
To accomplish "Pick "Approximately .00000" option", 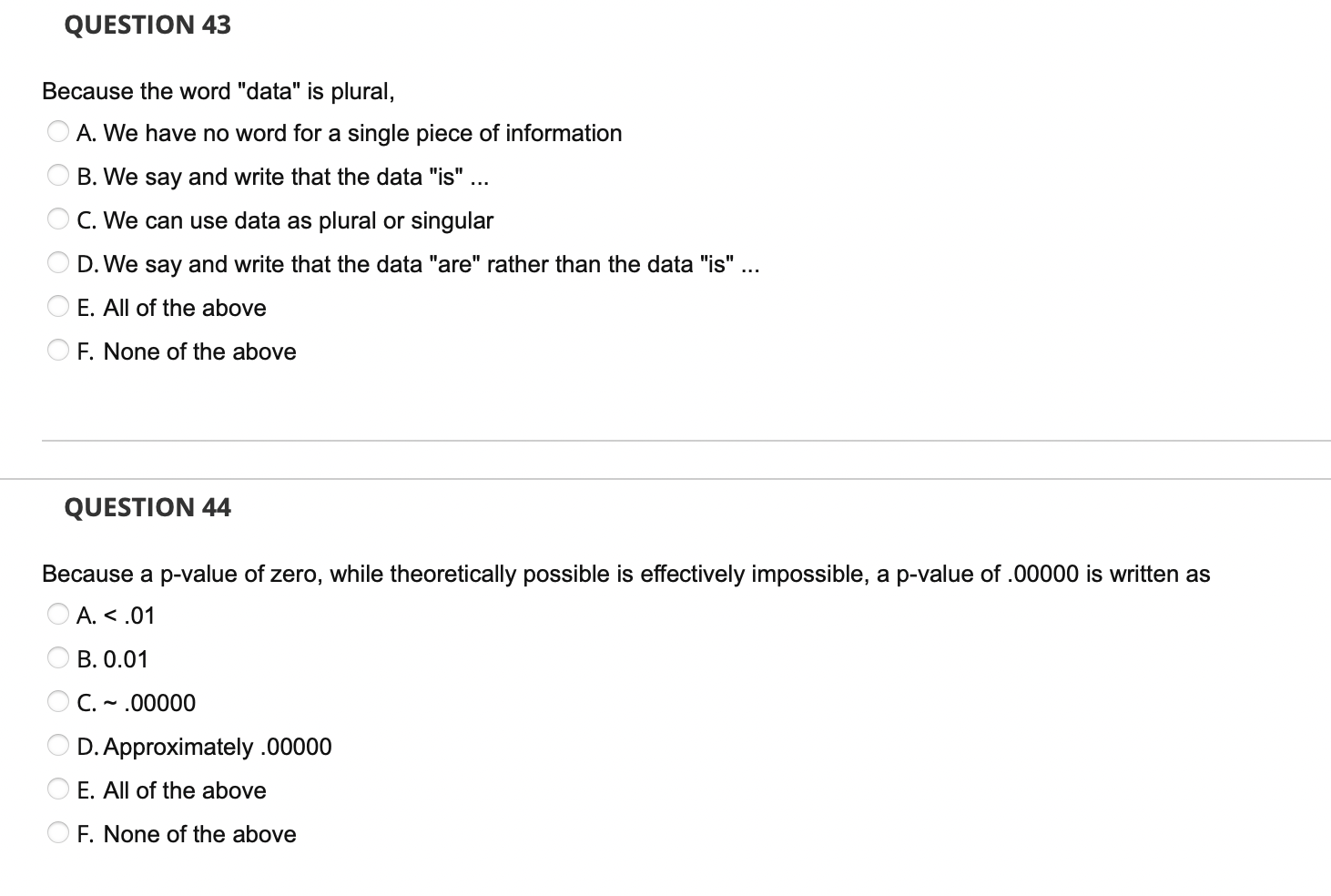I will coord(57,745).
